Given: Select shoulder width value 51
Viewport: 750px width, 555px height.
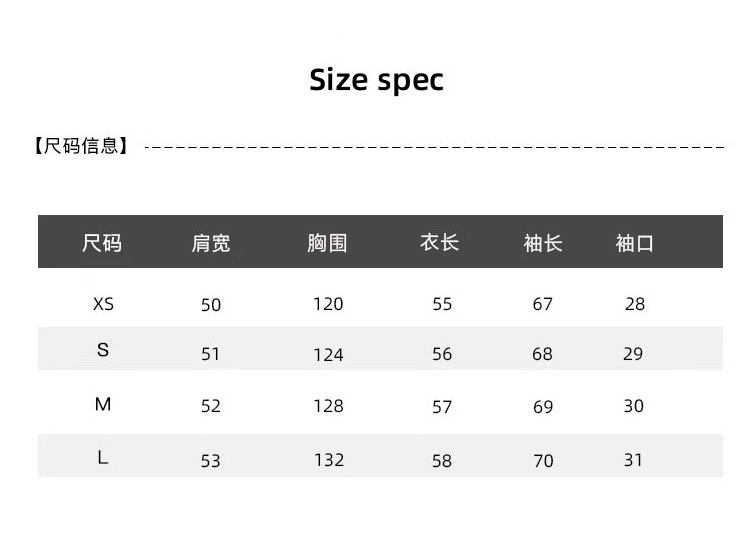Looking at the screenshot, I should 211,354.
